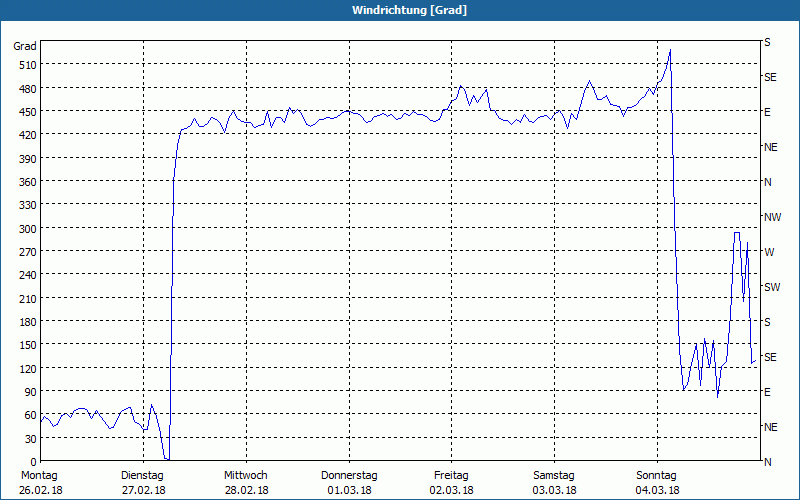This screenshot has height=500, width=800.
Task: Select the date label 04.03.18
Action: pyautogui.click(x=658, y=491)
